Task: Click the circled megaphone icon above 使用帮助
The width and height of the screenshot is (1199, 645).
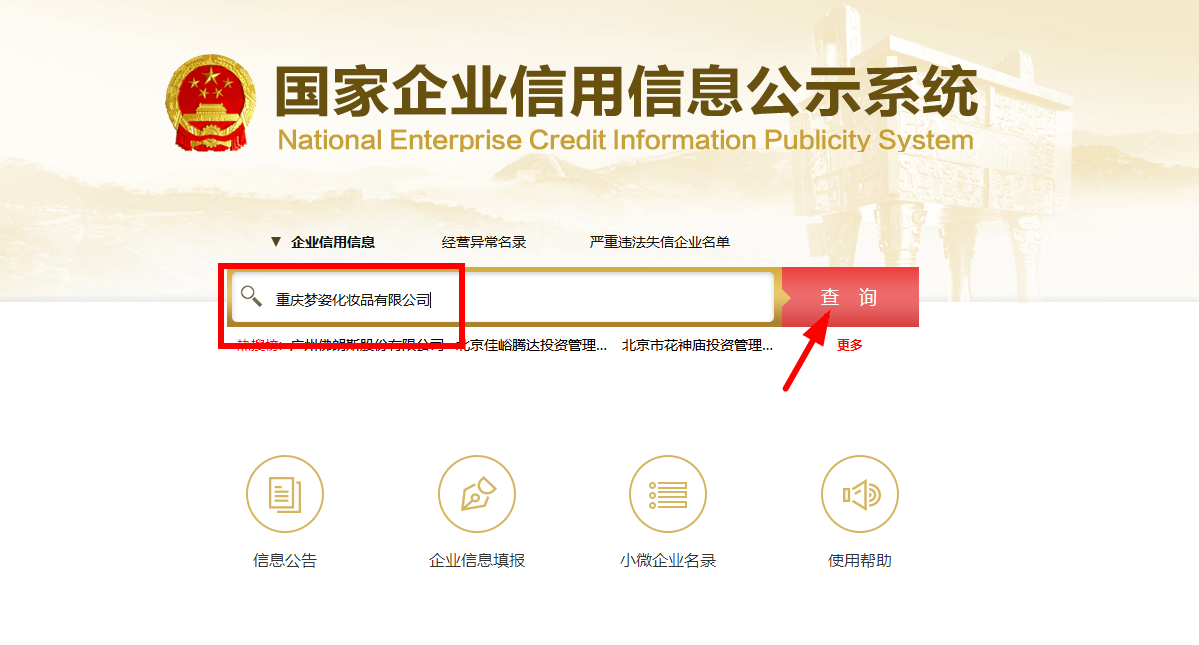Action: pyautogui.click(x=860, y=493)
